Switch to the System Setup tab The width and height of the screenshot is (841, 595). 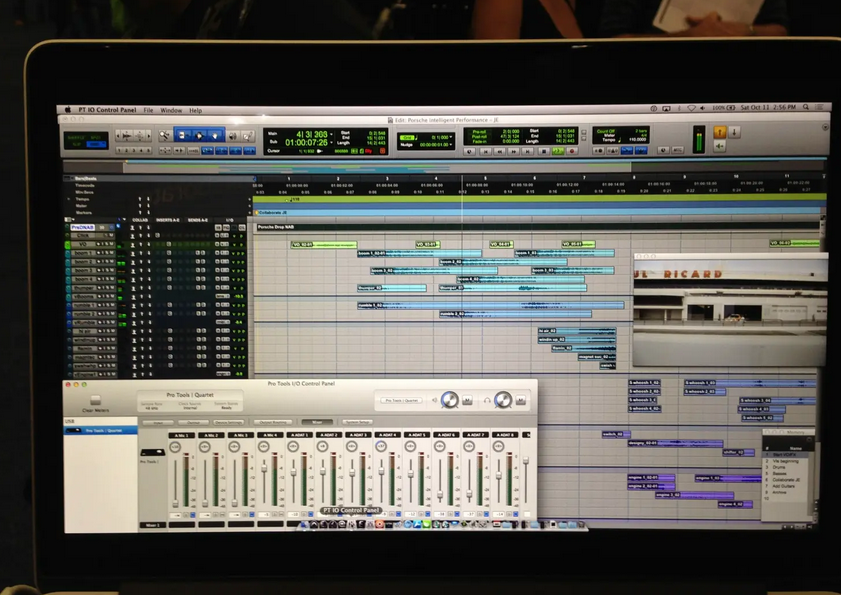tap(357, 422)
